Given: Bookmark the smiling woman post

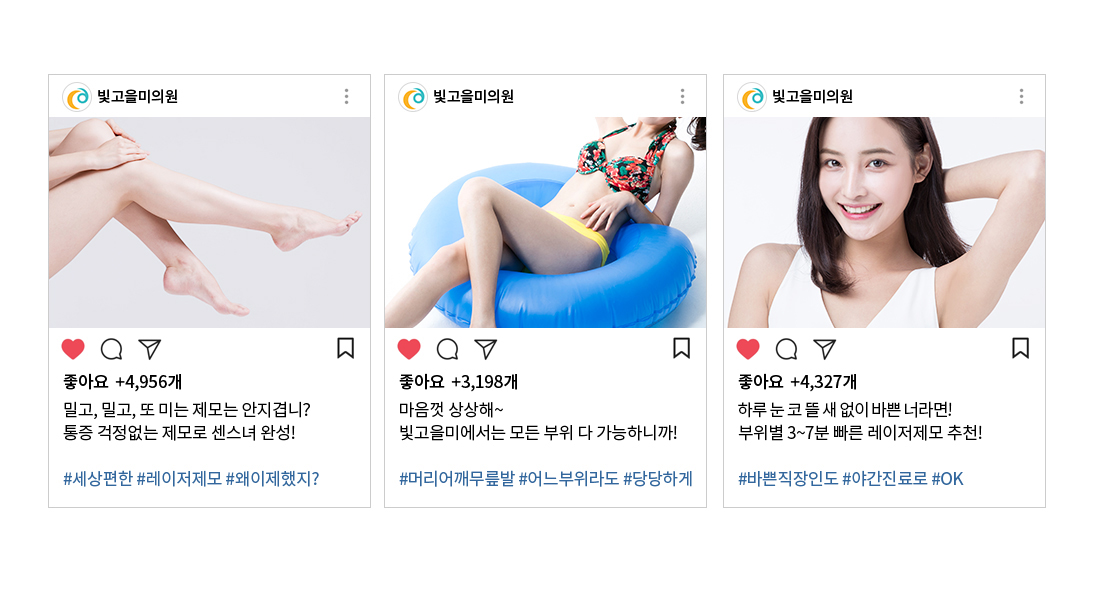Looking at the screenshot, I should [x=1020, y=348].
